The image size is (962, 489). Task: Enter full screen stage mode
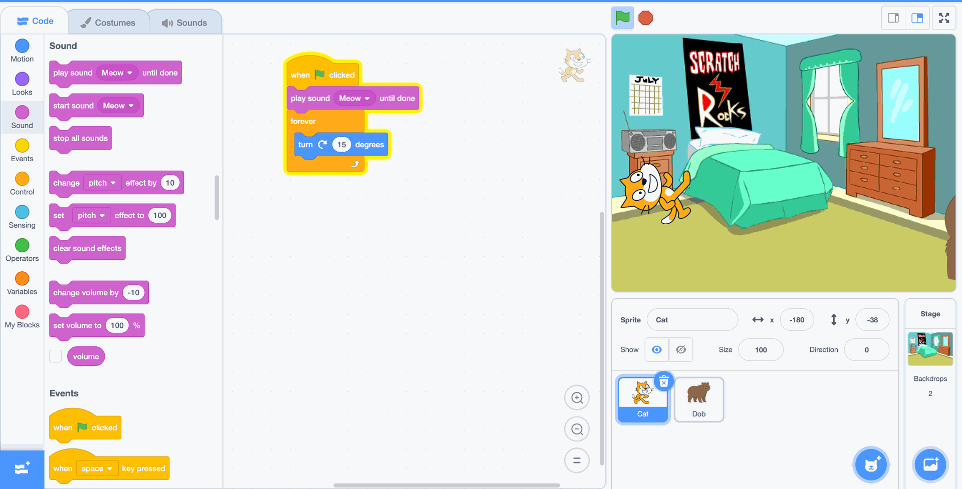(944, 18)
